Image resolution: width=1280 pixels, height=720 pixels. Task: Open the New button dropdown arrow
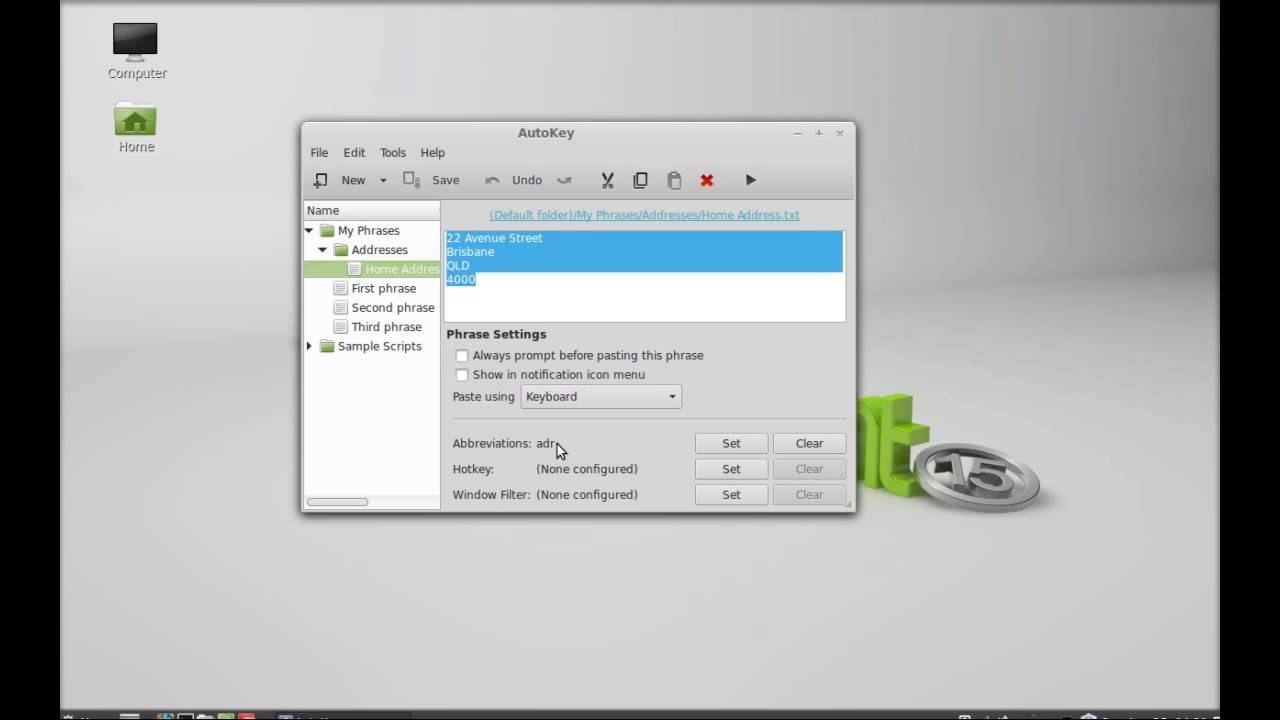(x=383, y=181)
